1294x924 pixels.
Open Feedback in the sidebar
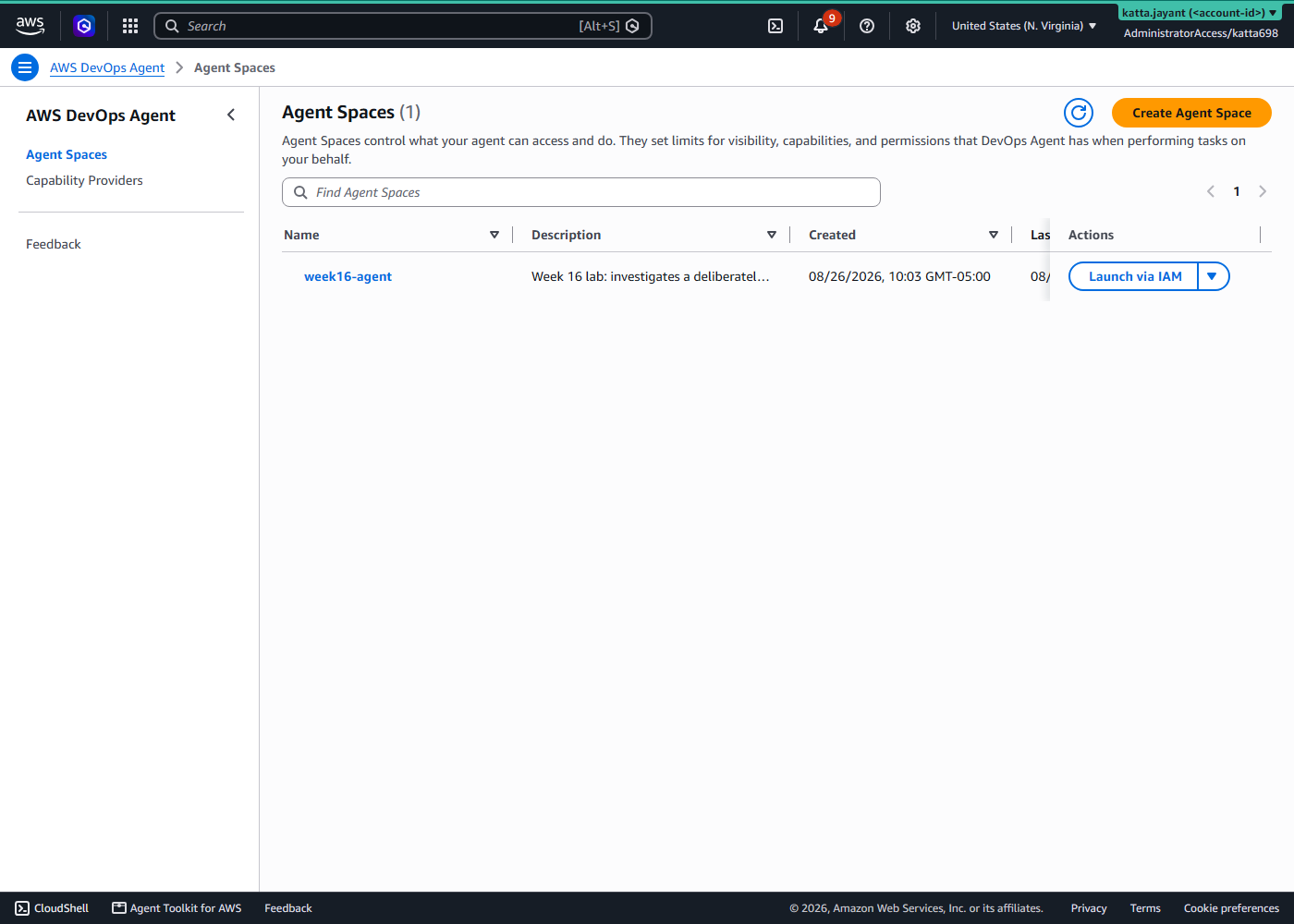54,244
